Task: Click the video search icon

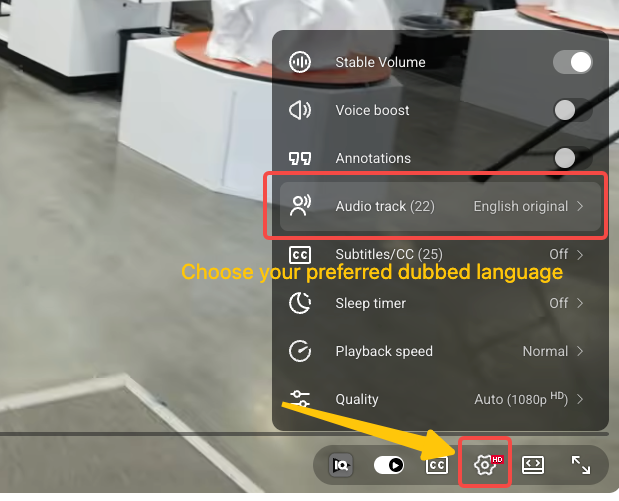Action: 341,465
